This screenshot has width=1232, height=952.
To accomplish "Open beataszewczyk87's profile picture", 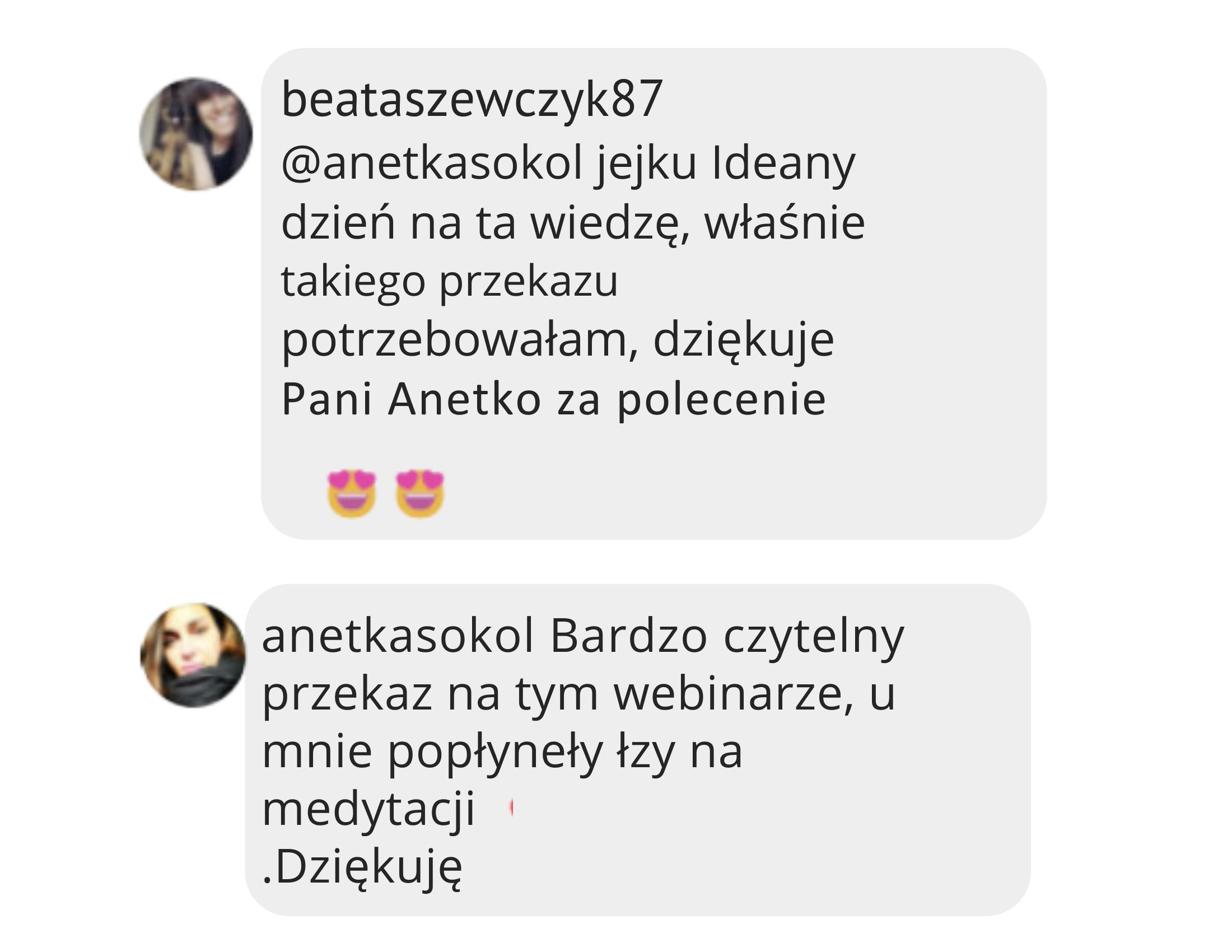I will 196,134.
